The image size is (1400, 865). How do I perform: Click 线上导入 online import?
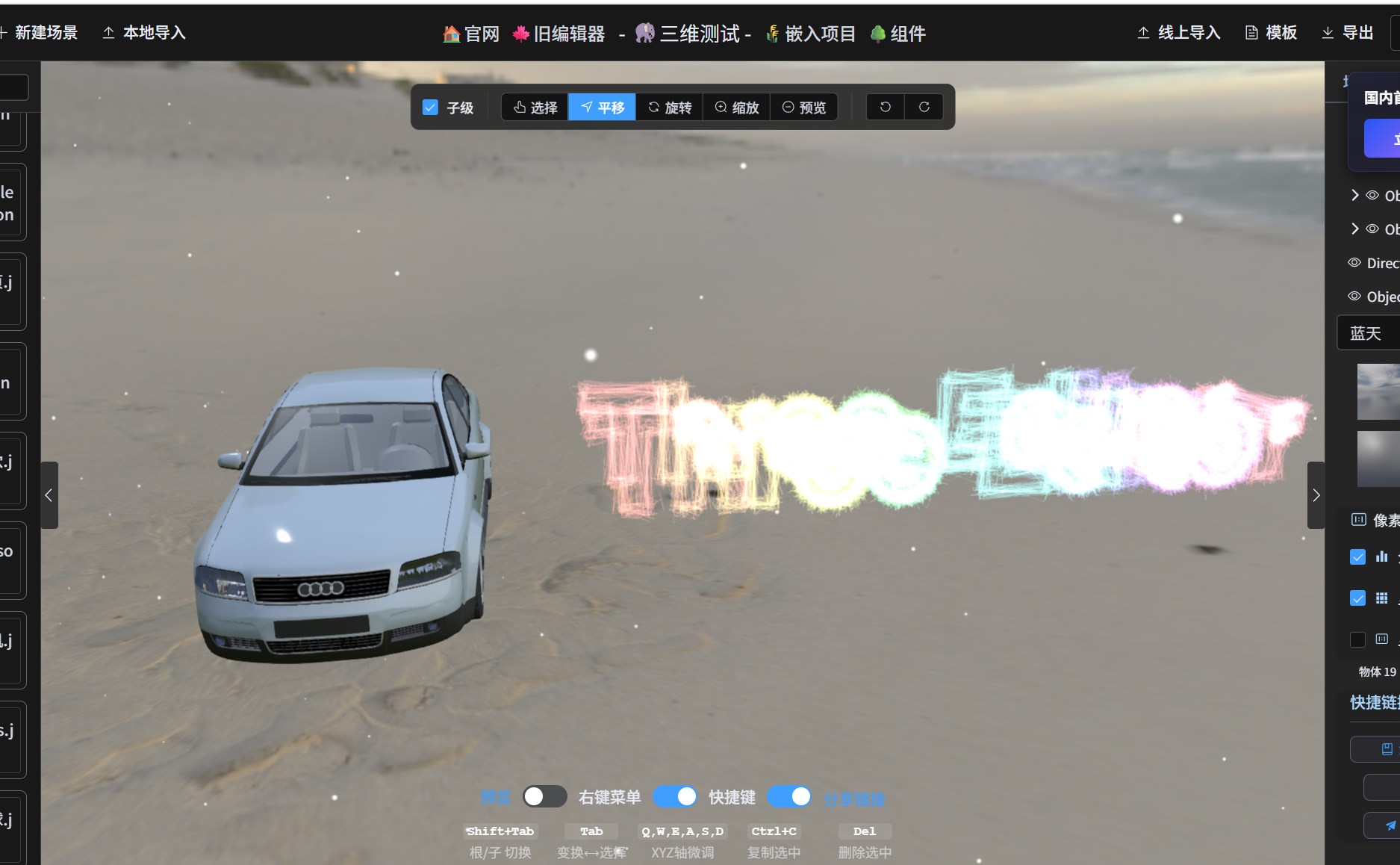point(1178,33)
